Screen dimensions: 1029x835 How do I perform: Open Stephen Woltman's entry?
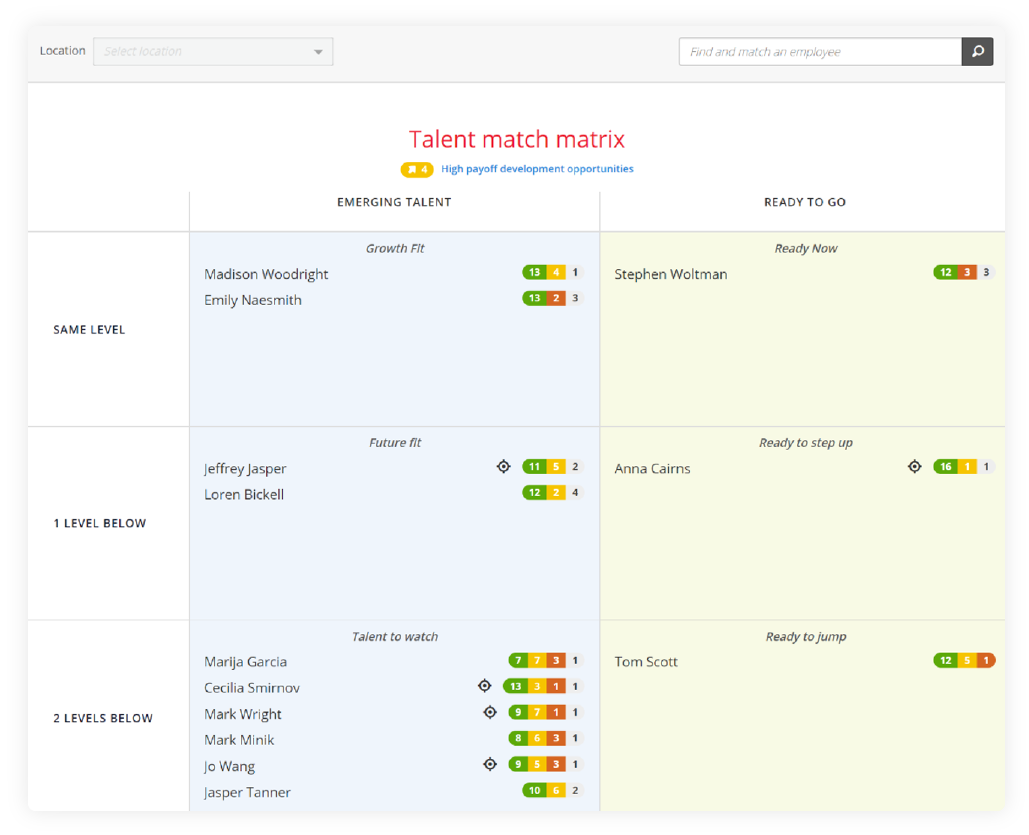(x=671, y=274)
